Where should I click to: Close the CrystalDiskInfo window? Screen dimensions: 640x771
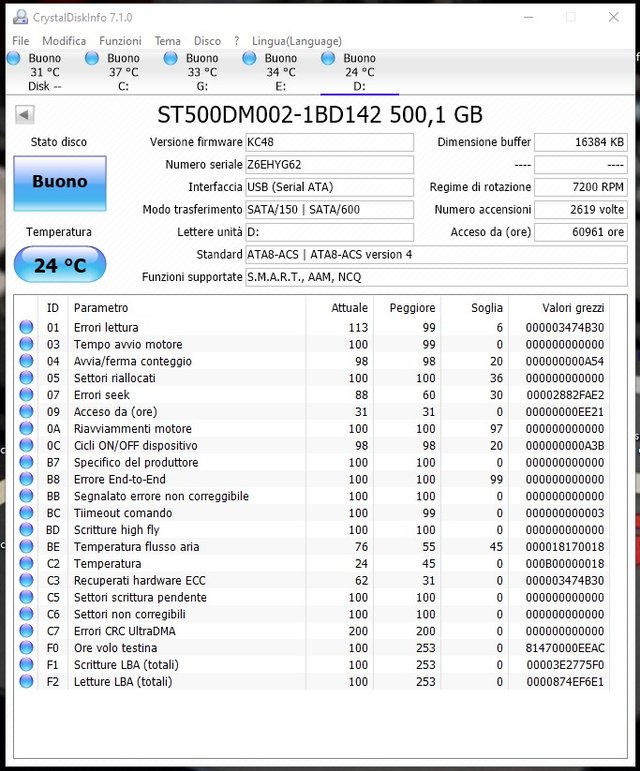[x=613, y=17]
